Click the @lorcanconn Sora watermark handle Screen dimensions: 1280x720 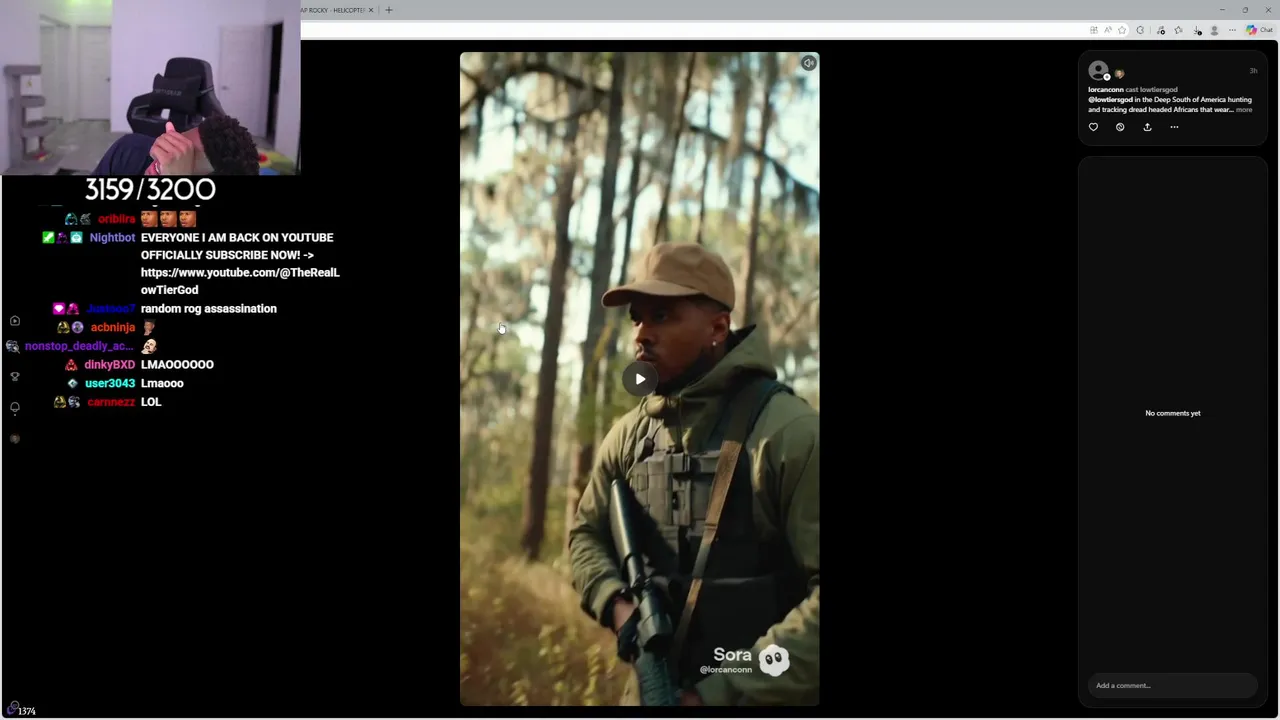pos(726,670)
